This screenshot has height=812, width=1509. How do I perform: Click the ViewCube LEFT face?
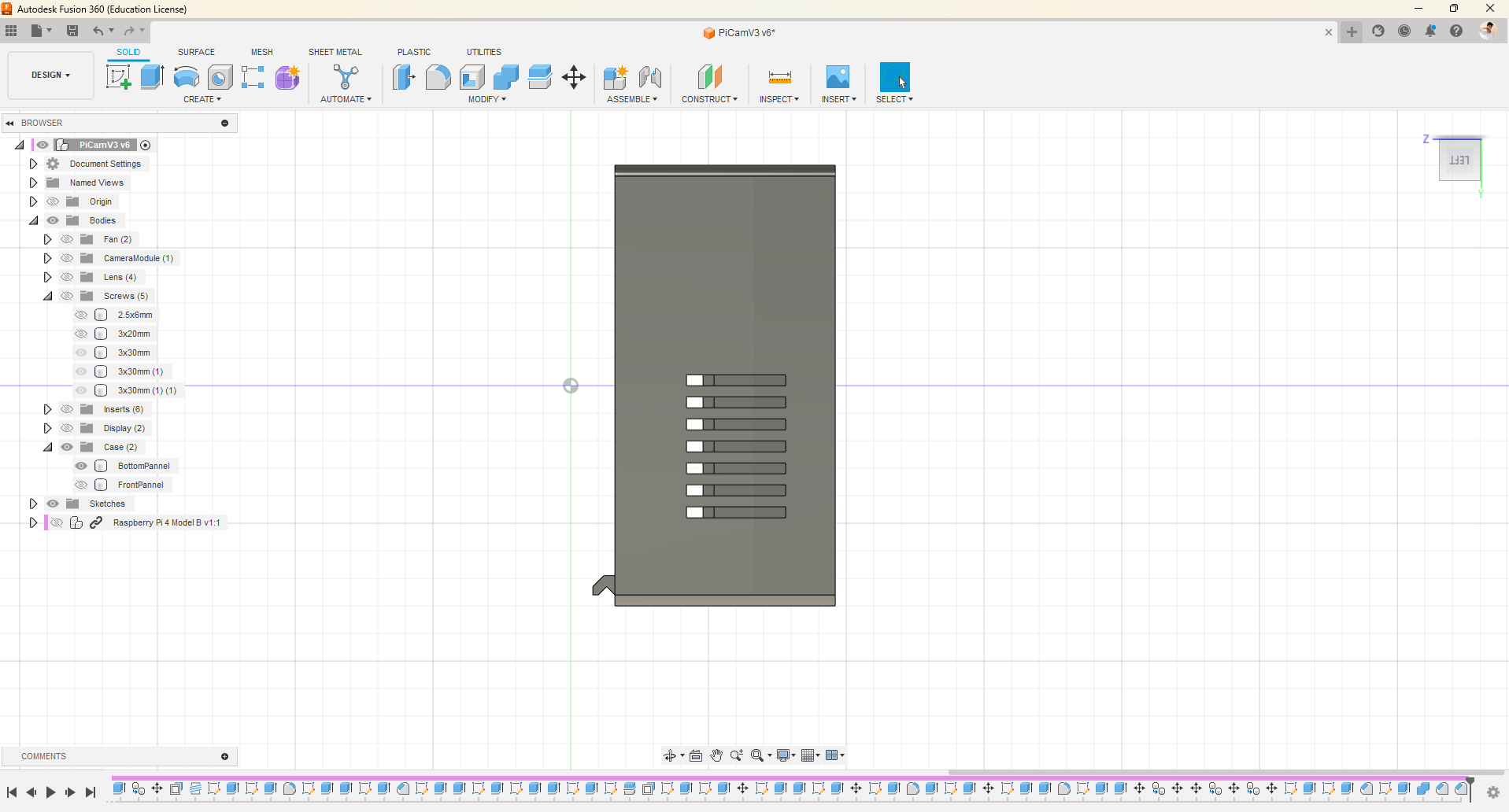pyautogui.click(x=1459, y=160)
